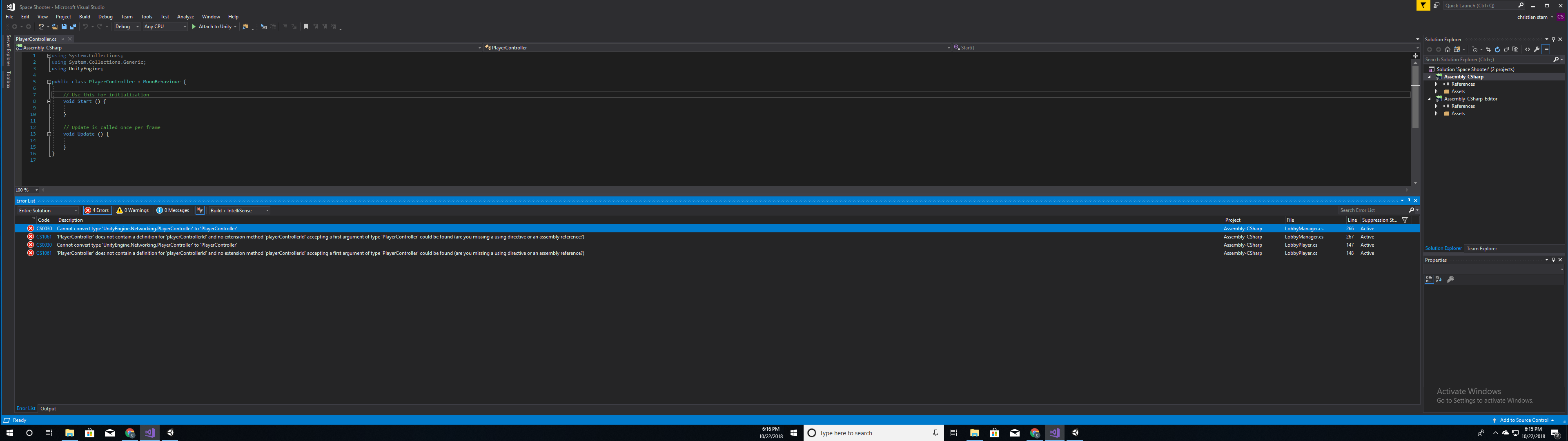The width and height of the screenshot is (1568, 441).
Task: Toggle the 0 Warnings filter
Action: click(x=133, y=210)
